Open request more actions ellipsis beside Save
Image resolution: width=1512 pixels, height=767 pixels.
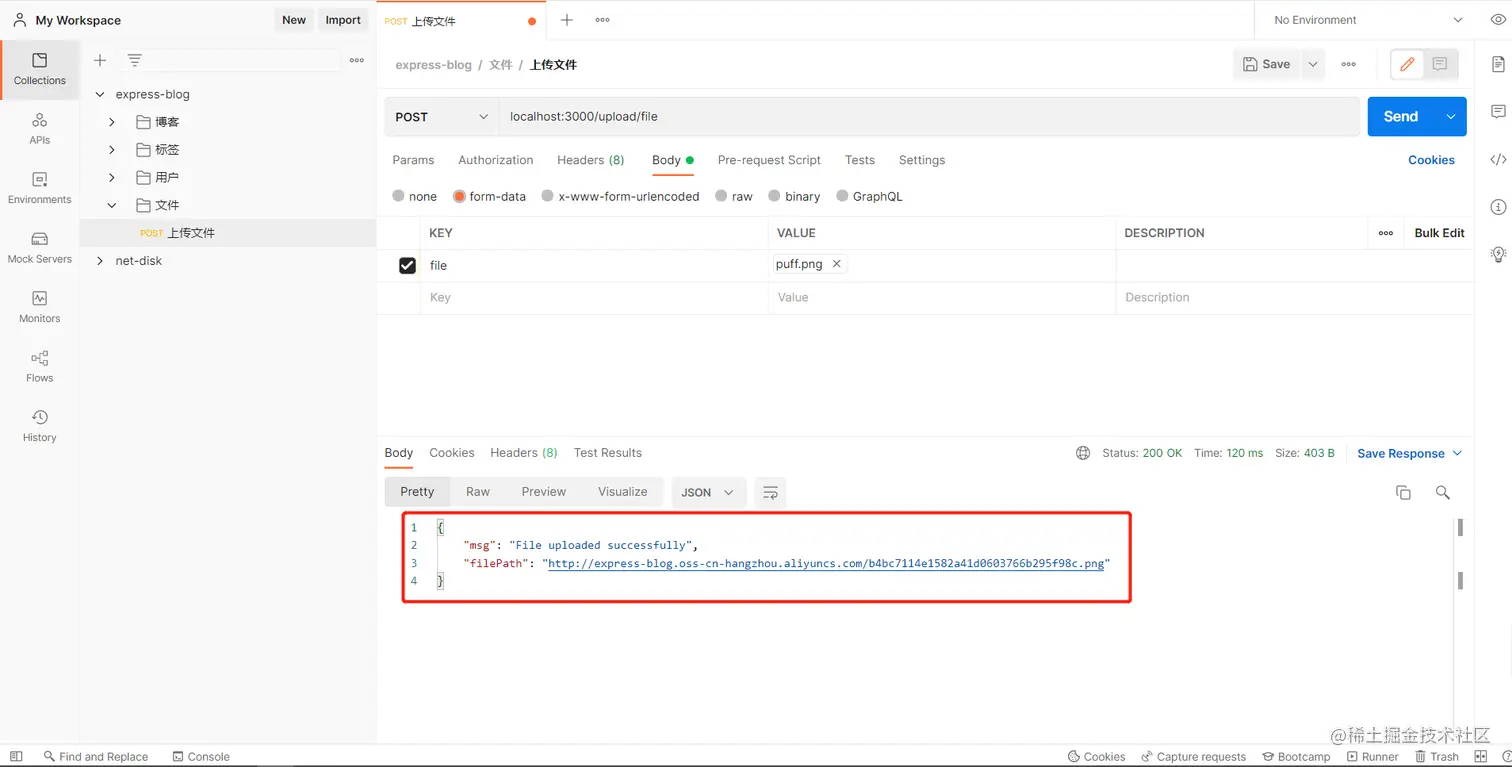[x=1348, y=64]
